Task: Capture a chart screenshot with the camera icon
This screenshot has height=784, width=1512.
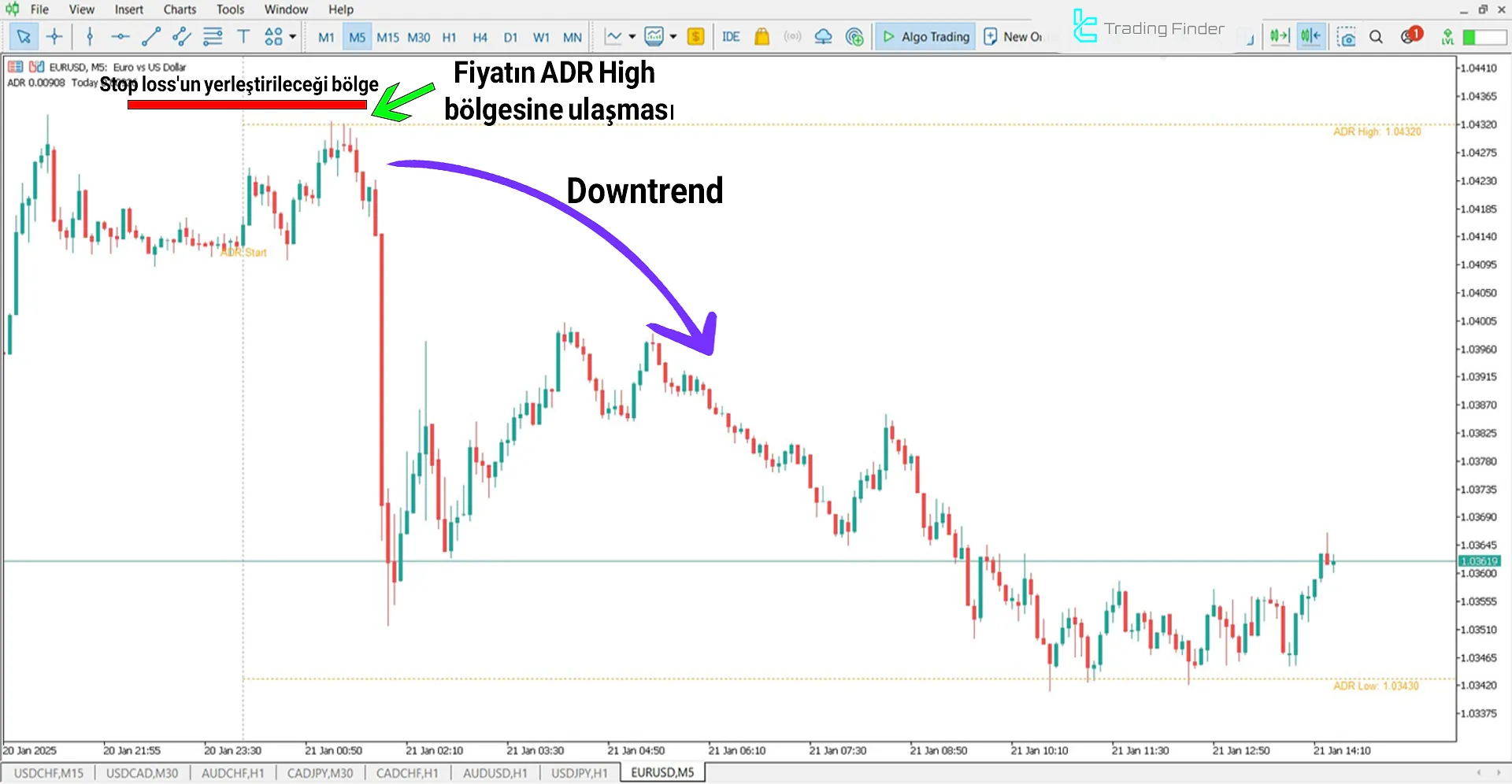Action: click(x=1347, y=36)
